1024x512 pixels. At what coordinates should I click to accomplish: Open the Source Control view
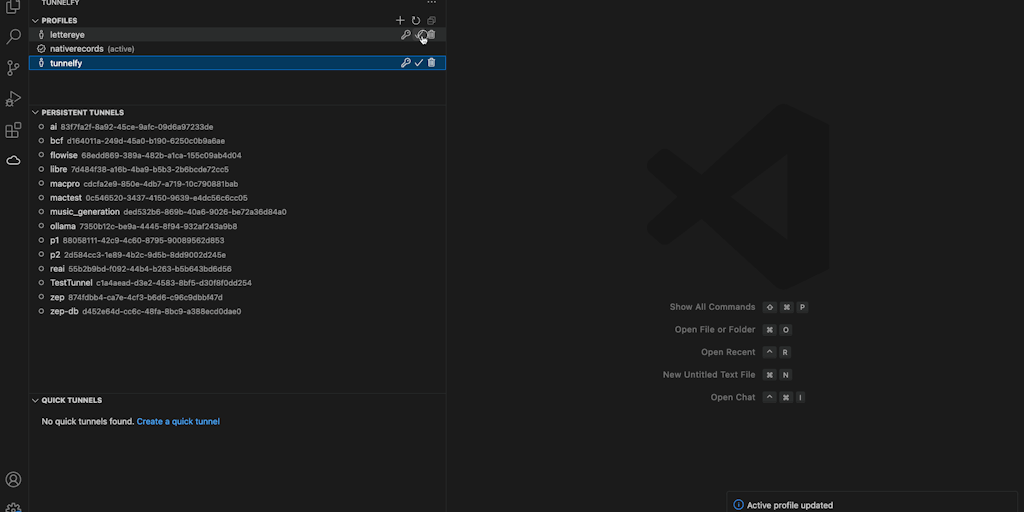[13, 67]
